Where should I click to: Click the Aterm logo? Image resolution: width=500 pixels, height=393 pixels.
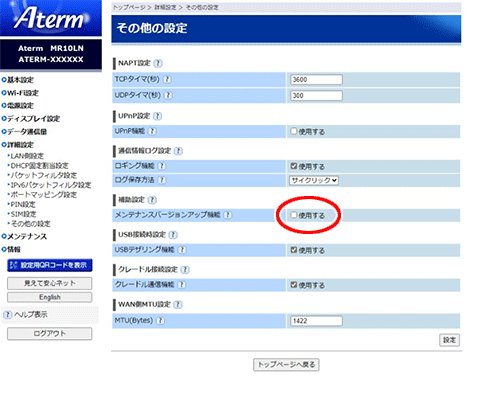tap(51, 18)
